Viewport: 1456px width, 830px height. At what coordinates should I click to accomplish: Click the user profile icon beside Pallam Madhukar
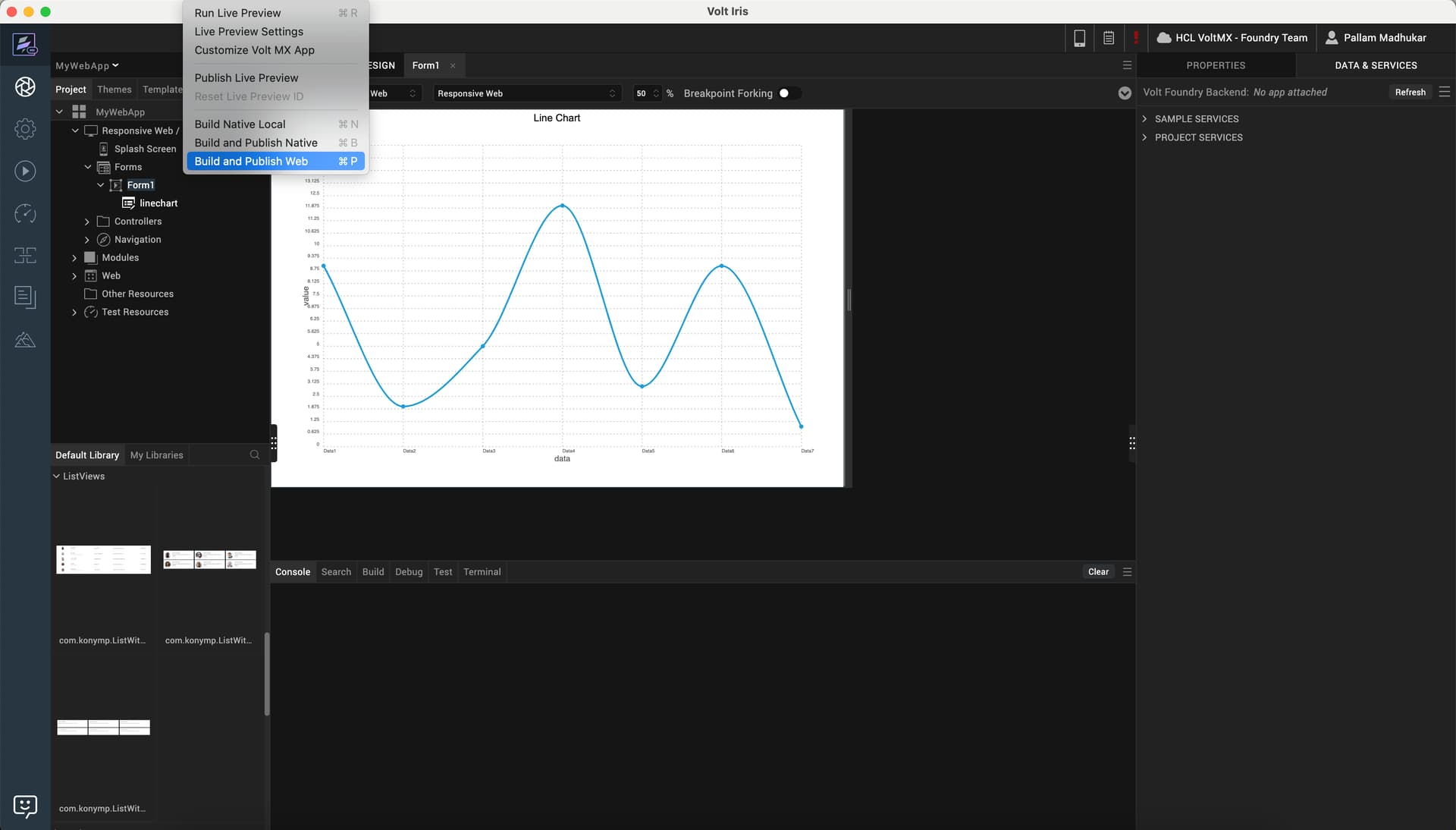(1332, 38)
